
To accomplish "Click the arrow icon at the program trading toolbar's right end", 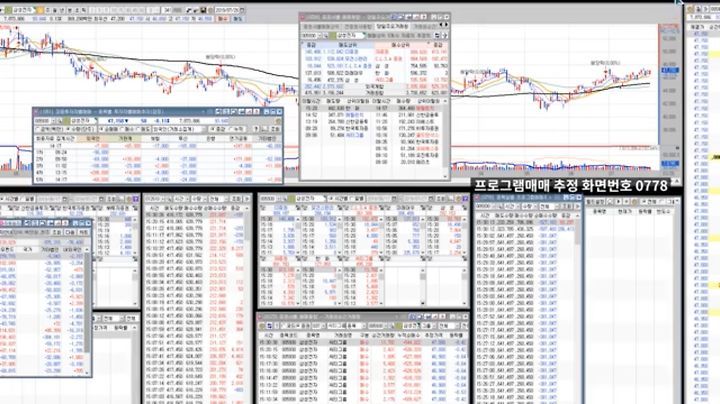I will click(x=578, y=206).
